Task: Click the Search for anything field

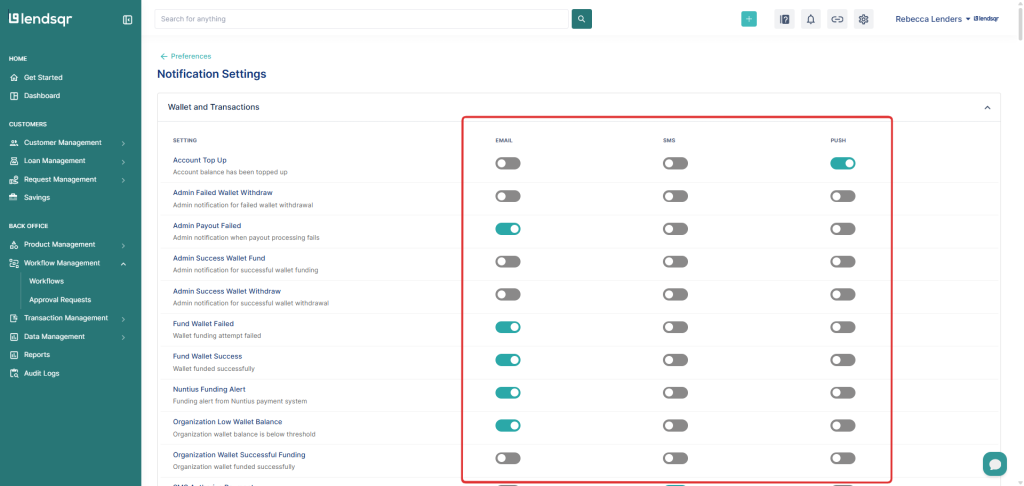Action: 362,19
